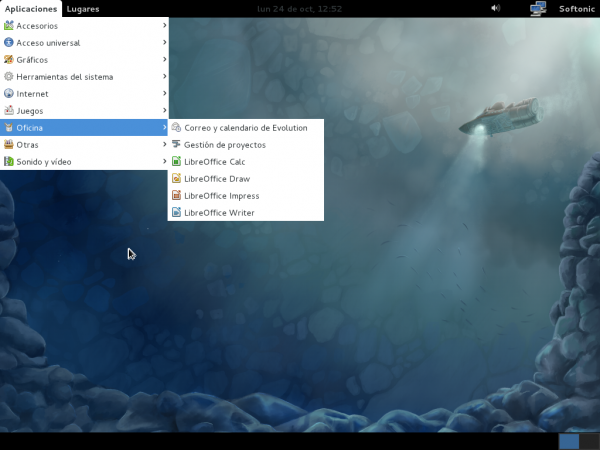Viewport: 600px width, 450px height.
Task: Click the Oficina category icon
Action: tap(8, 127)
